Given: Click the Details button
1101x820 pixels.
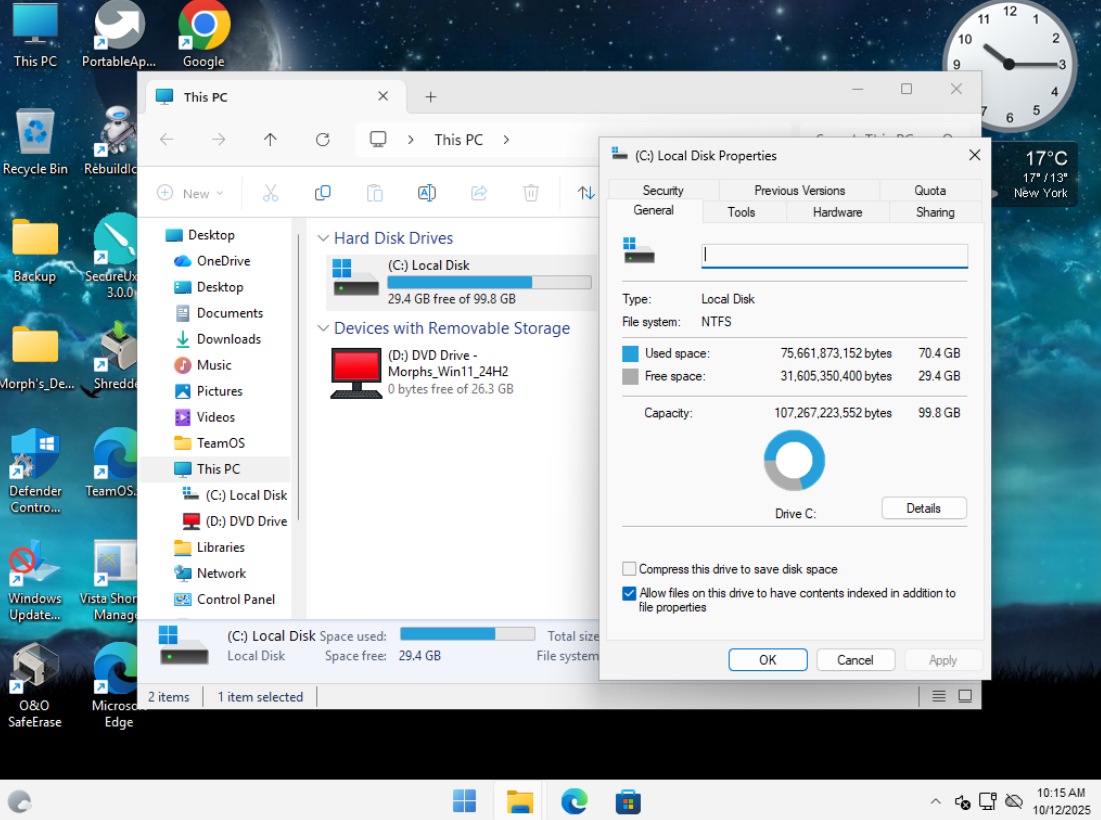Looking at the screenshot, I should [x=923, y=508].
